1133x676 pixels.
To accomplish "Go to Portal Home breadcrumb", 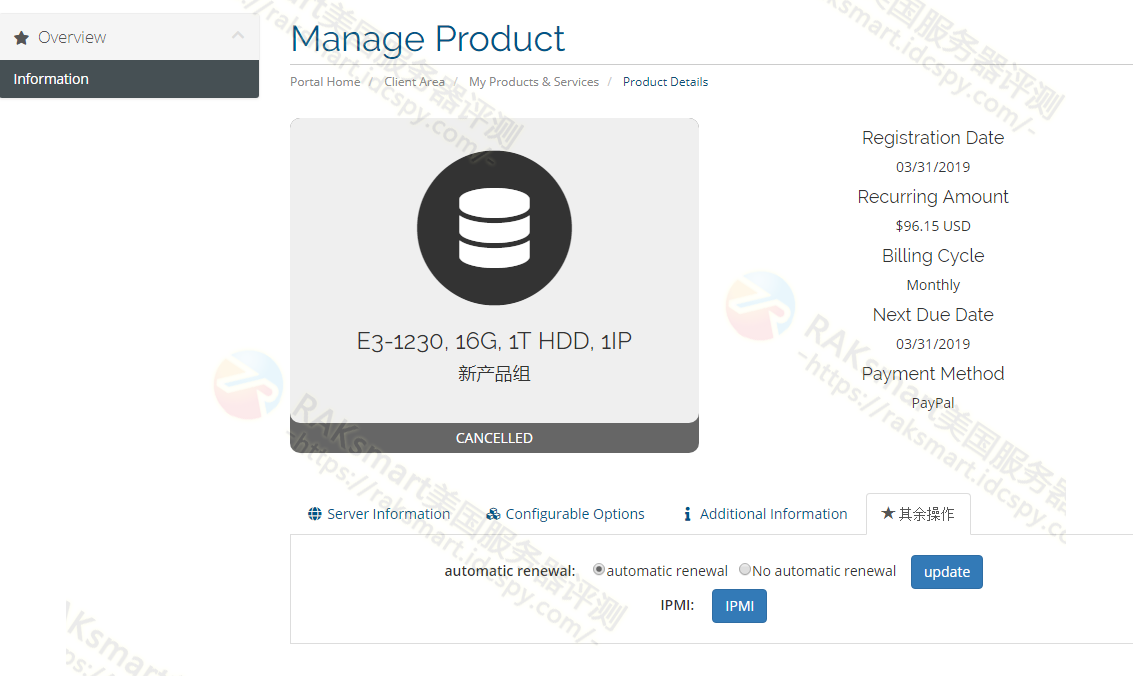I will tap(325, 82).
